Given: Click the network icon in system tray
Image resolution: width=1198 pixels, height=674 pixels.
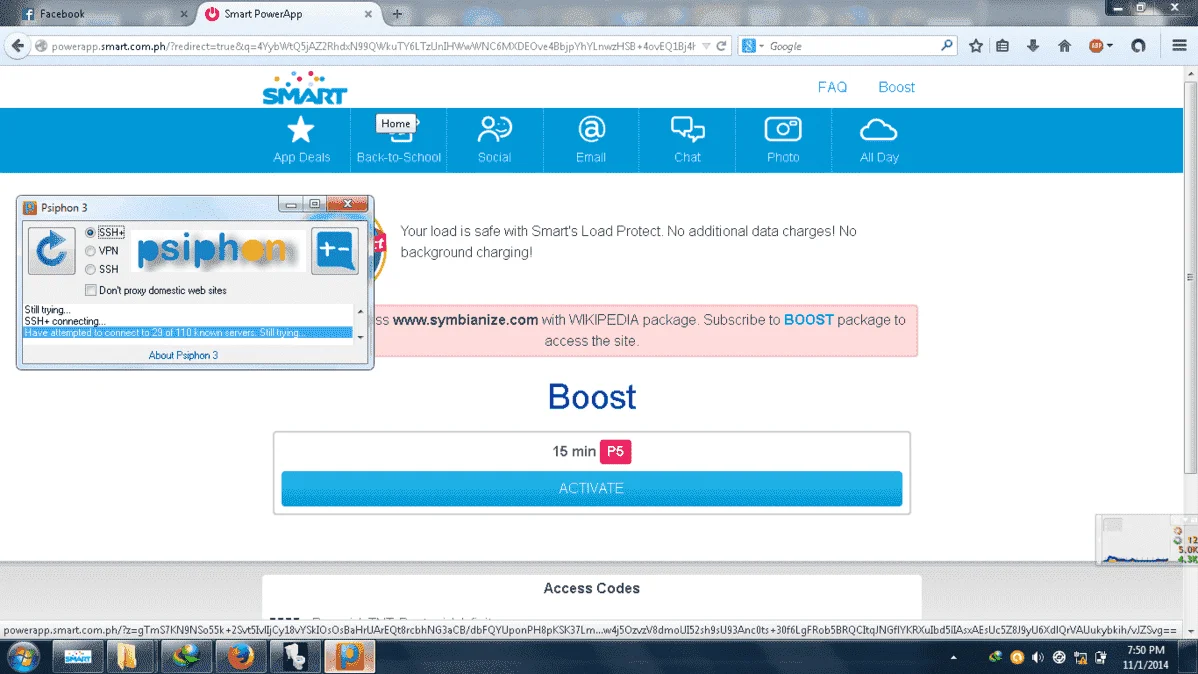Looking at the screenshot, I should click(x=1080, y=657).
